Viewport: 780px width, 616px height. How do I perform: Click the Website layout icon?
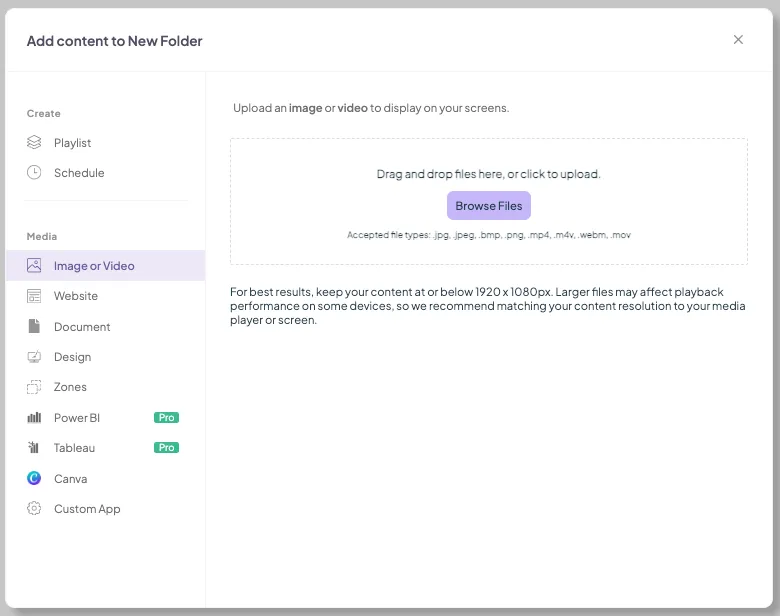click(34, 296)
